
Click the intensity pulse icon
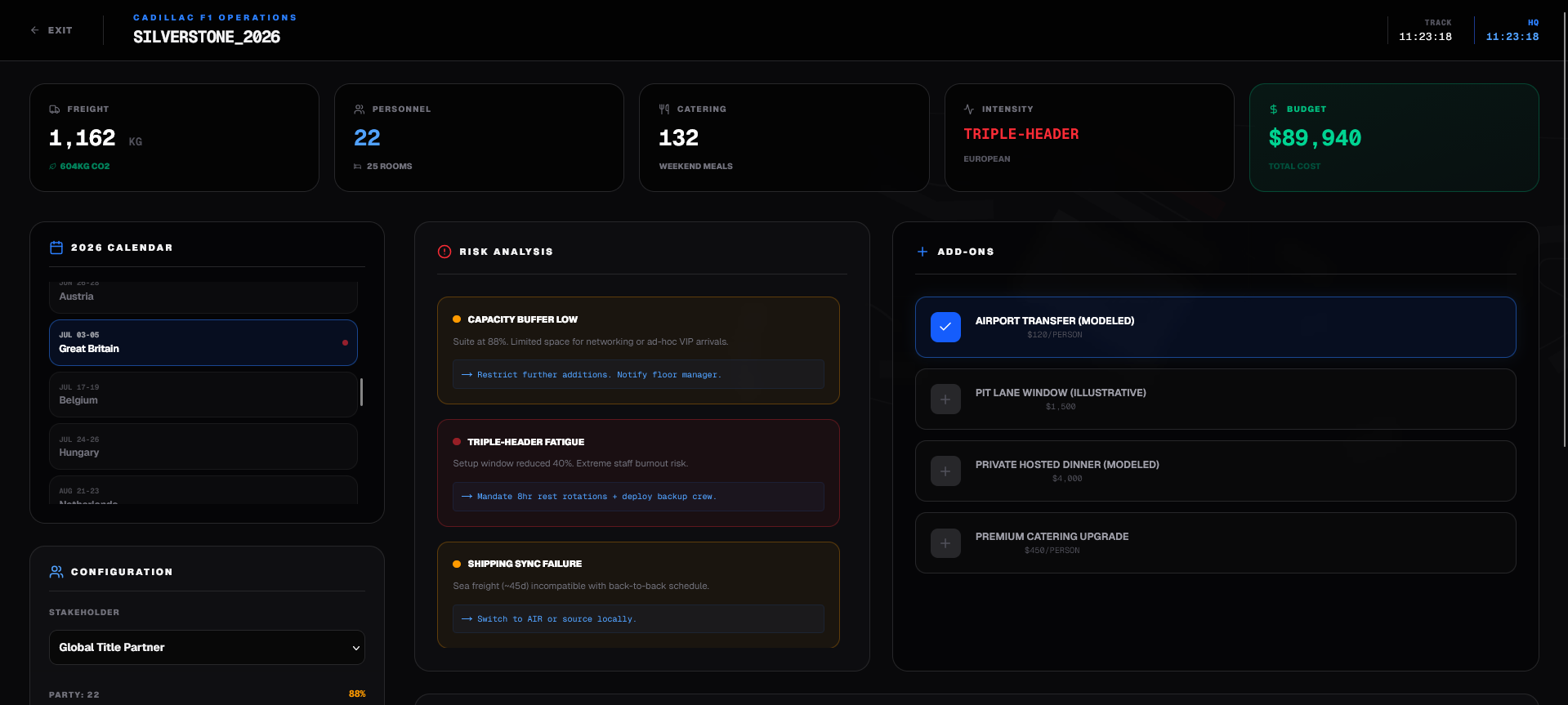pos(969,109)
